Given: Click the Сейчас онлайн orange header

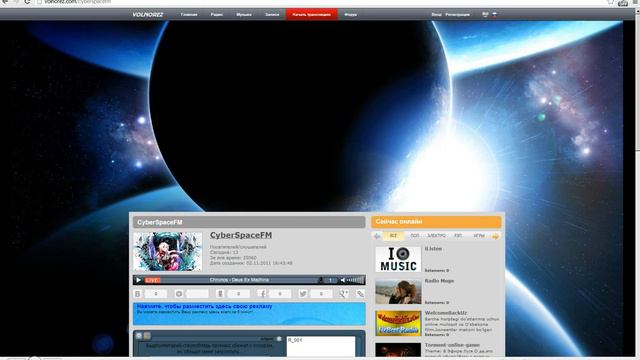Looking at the screenshot, I should point(436,222).
